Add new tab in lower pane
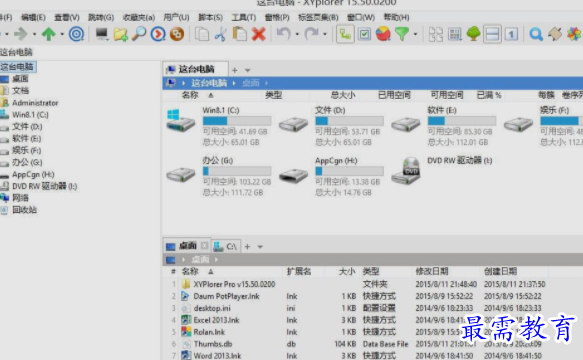 point(247,247)
